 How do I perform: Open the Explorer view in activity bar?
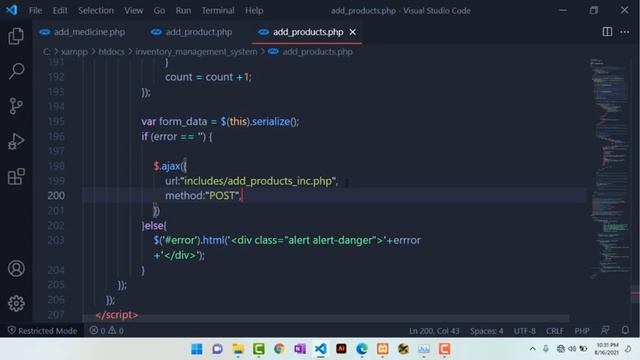tap(16, 36)
